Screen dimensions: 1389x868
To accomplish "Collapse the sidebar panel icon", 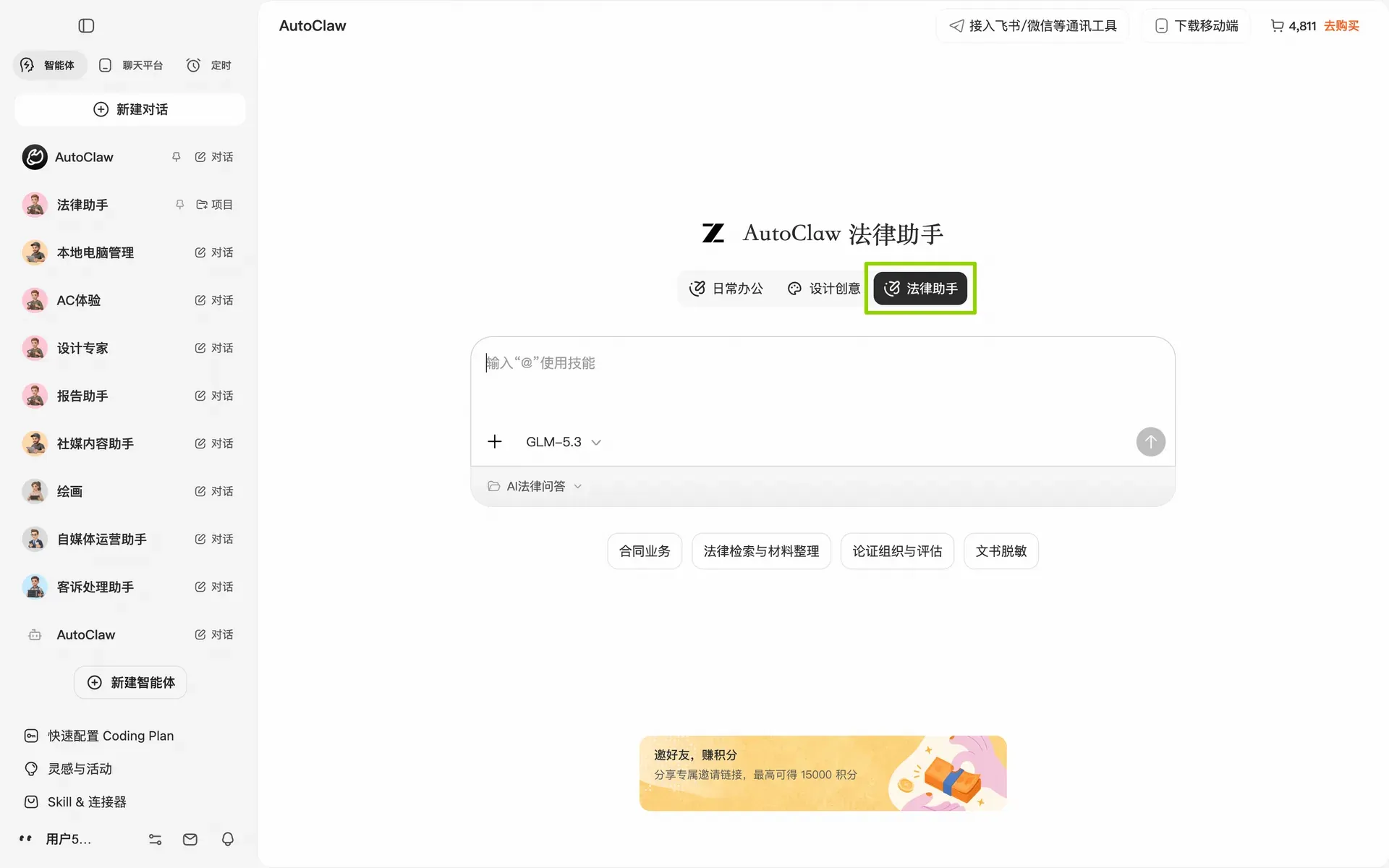I will click(86, 26).
